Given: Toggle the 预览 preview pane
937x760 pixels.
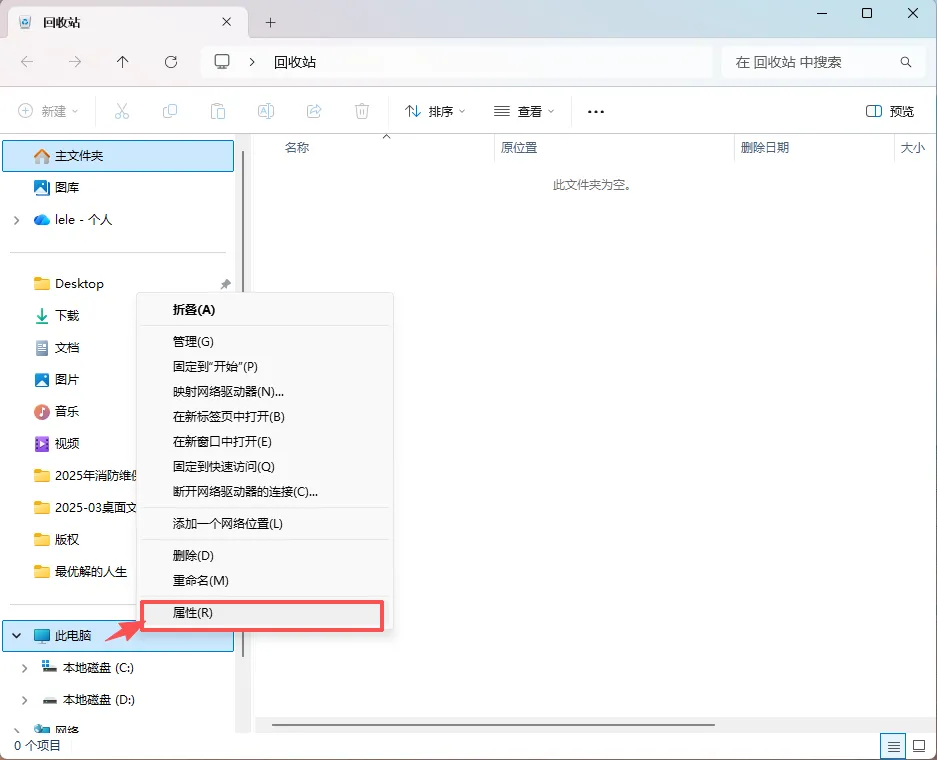Looking at the screenshot, I should click(x=888, y=111).
